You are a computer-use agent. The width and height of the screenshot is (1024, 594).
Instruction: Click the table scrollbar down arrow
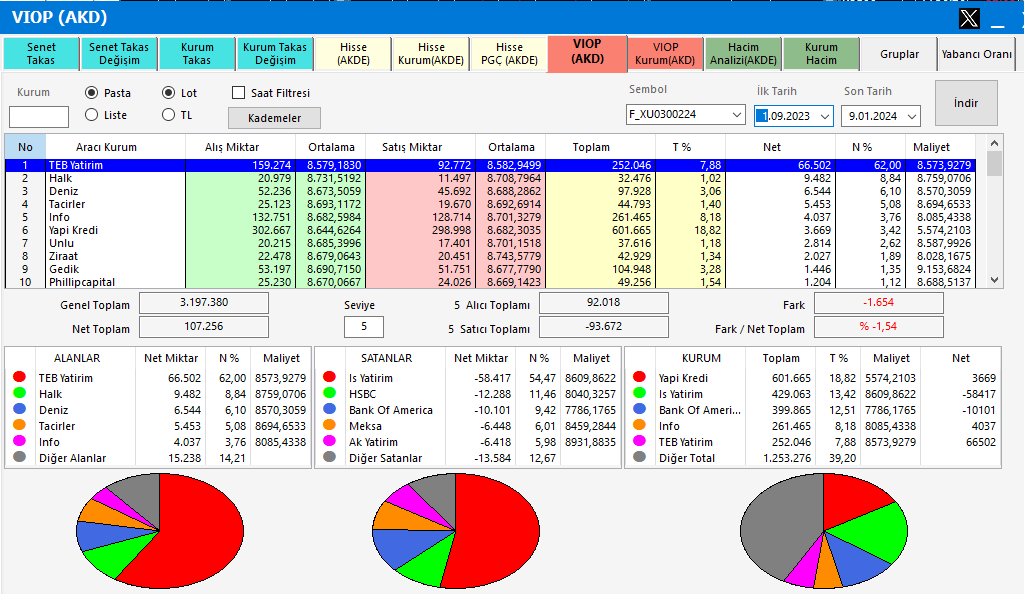tap(994, 280)
